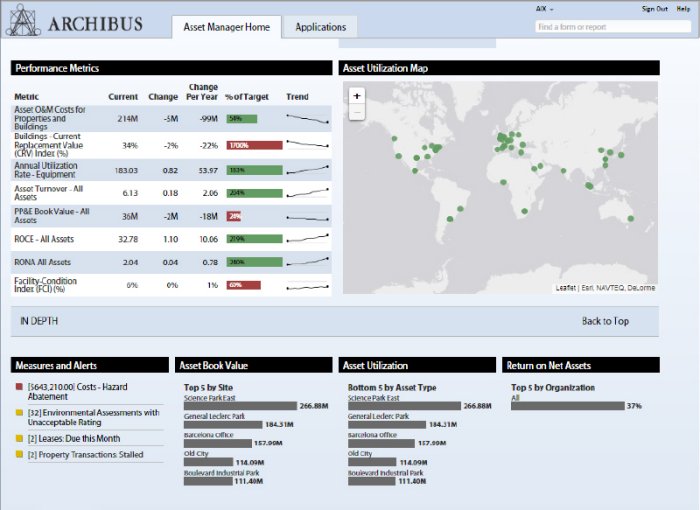Screen dimensions: 700x510
Task: Zoom out on the Asset Utilization Map
Action: 357,113
